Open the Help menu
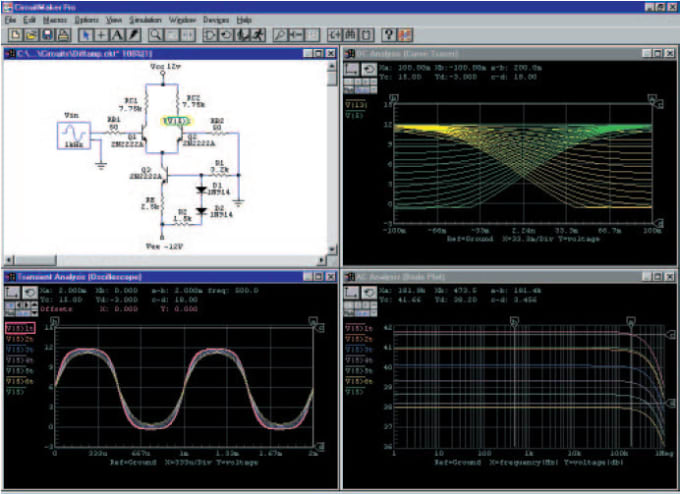Viewport: 680px width, 494px height. (244, 20)
